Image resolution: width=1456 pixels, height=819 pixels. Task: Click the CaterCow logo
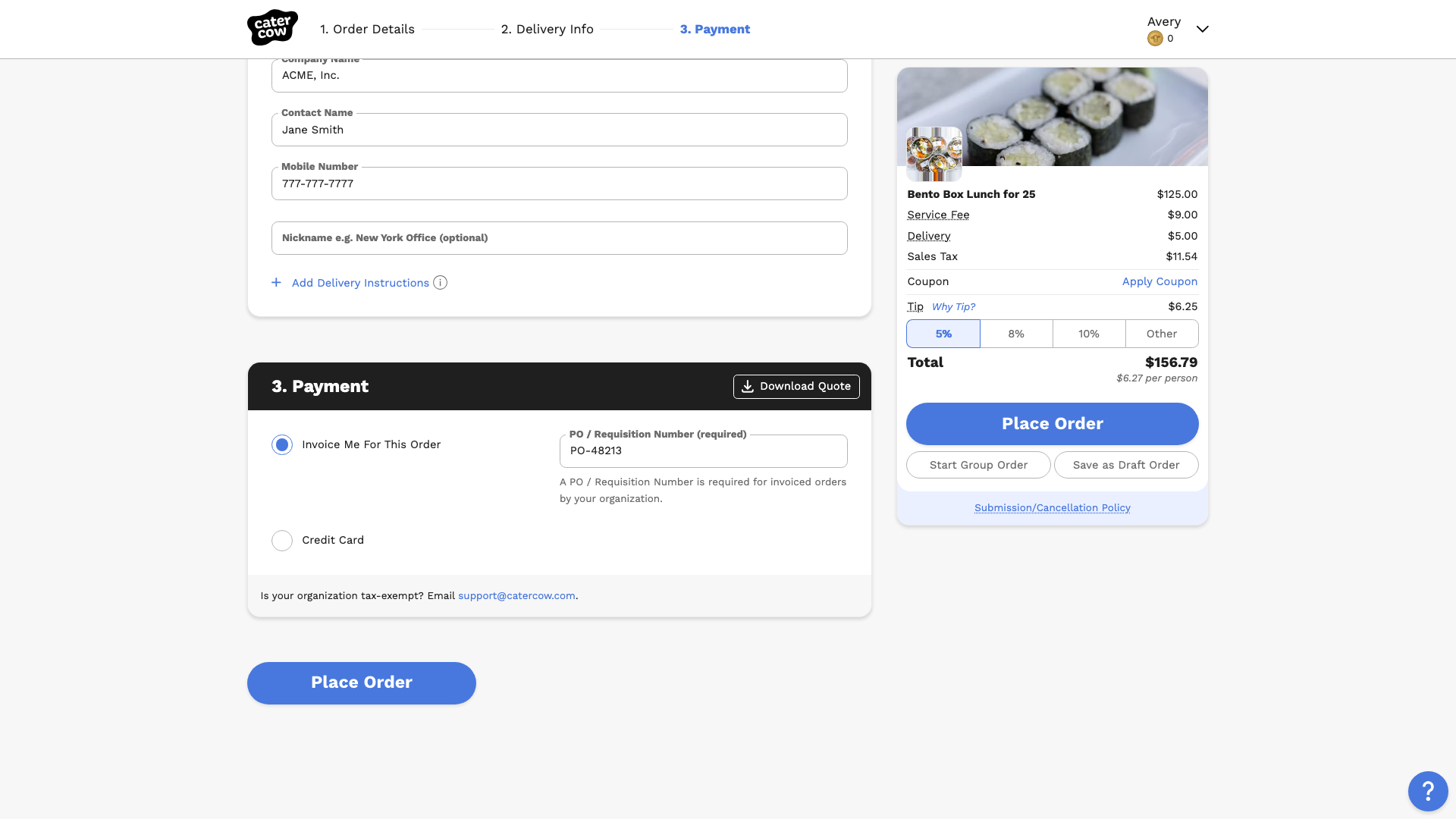272,28
